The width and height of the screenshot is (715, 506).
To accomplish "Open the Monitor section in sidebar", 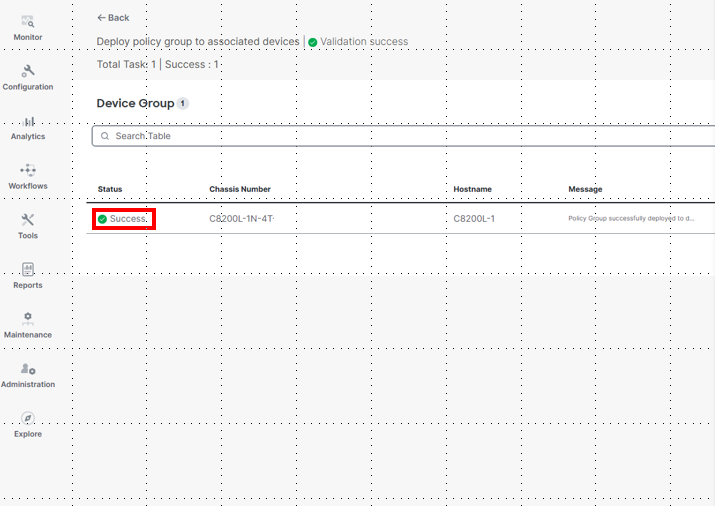I will (x=28, y=22).
